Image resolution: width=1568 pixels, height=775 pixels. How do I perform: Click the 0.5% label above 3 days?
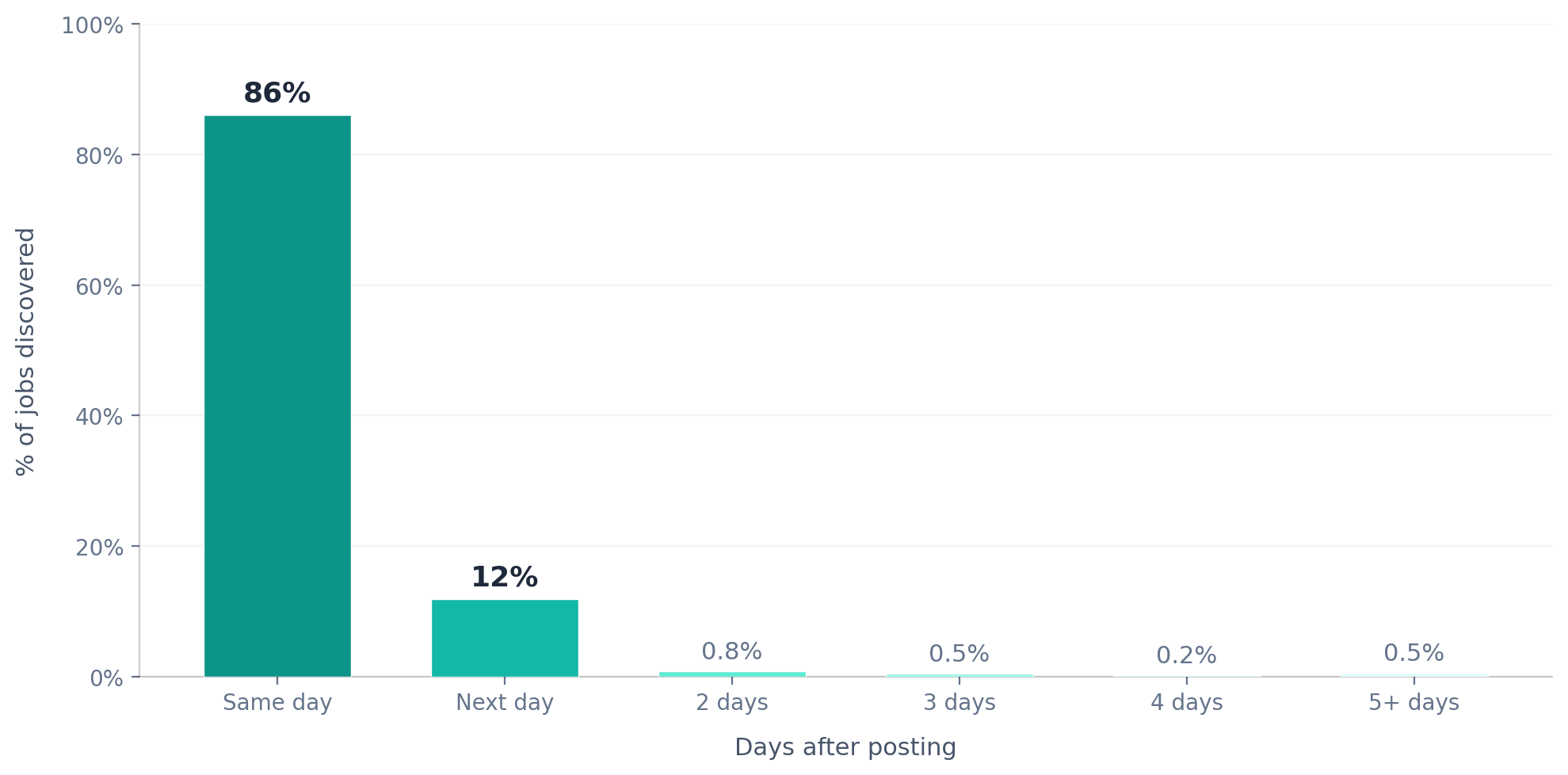959,654
